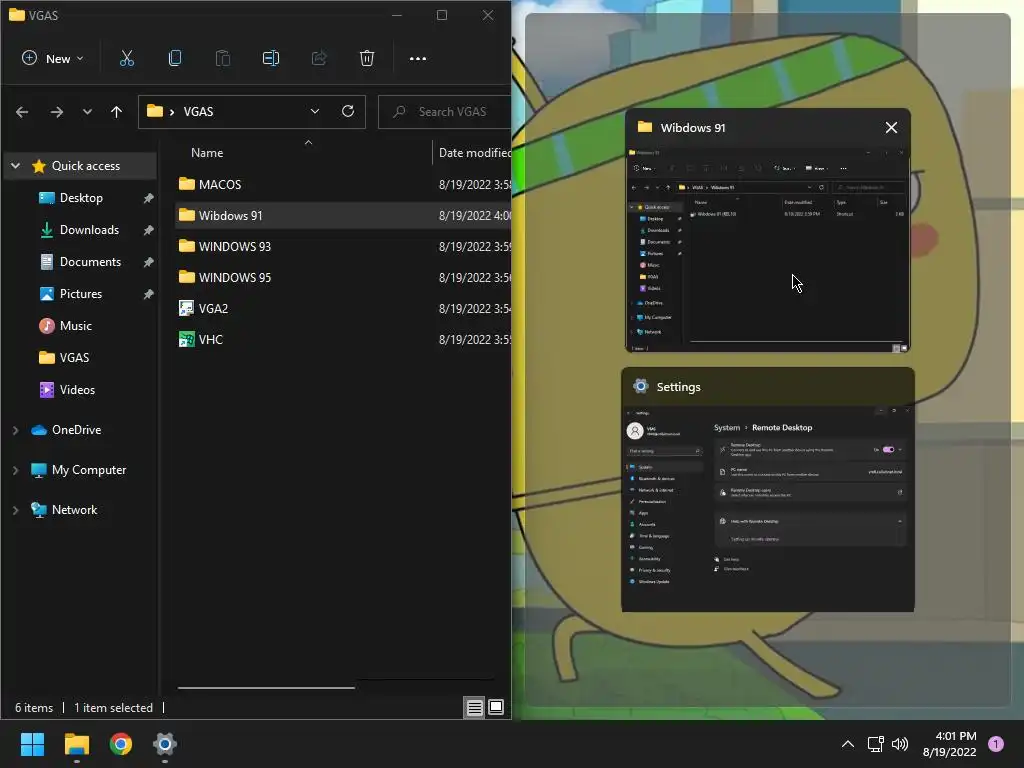
Task: Open the clock and date flyout
Action: click(949, 744)
